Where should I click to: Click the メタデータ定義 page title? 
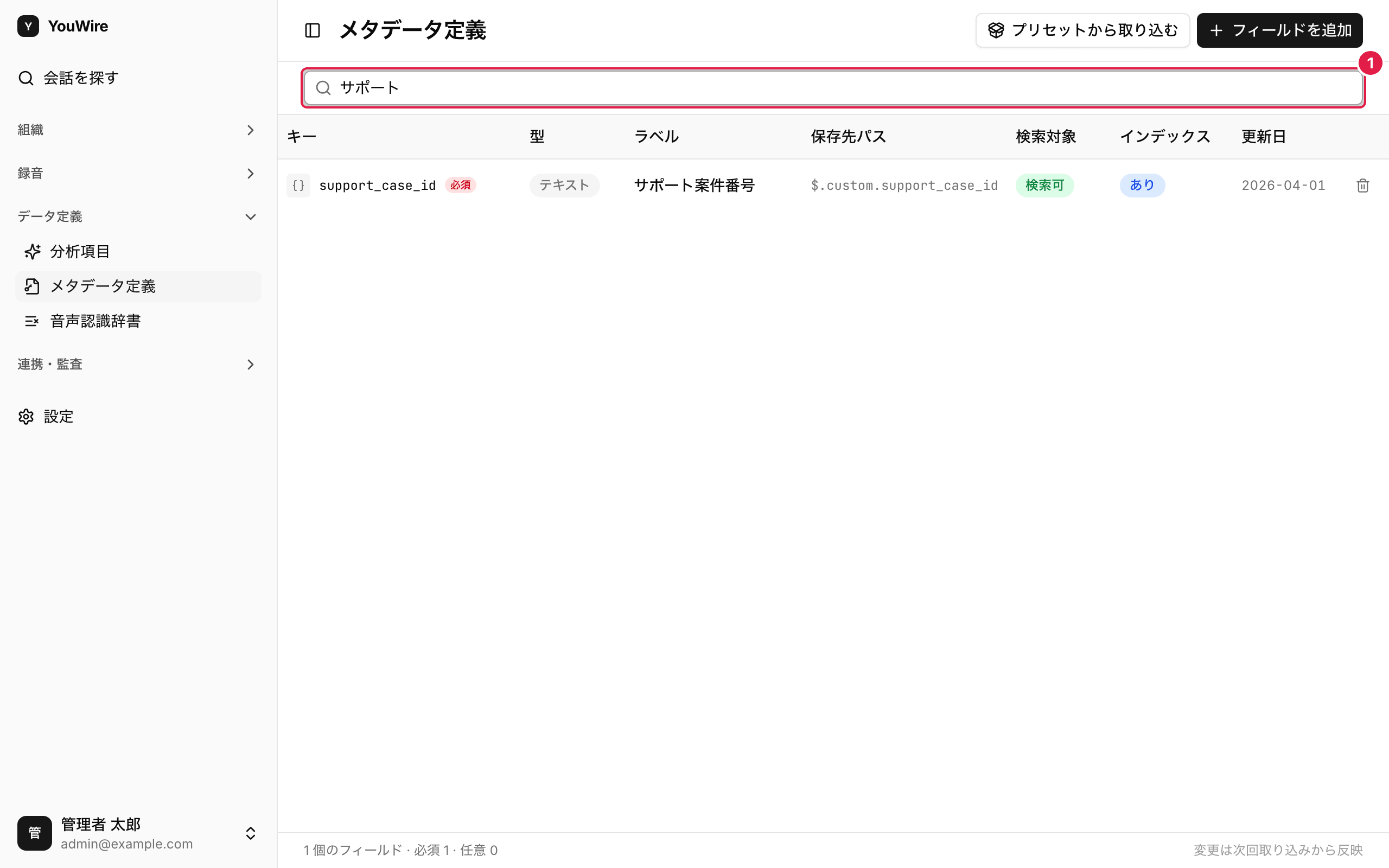point(413,30)
